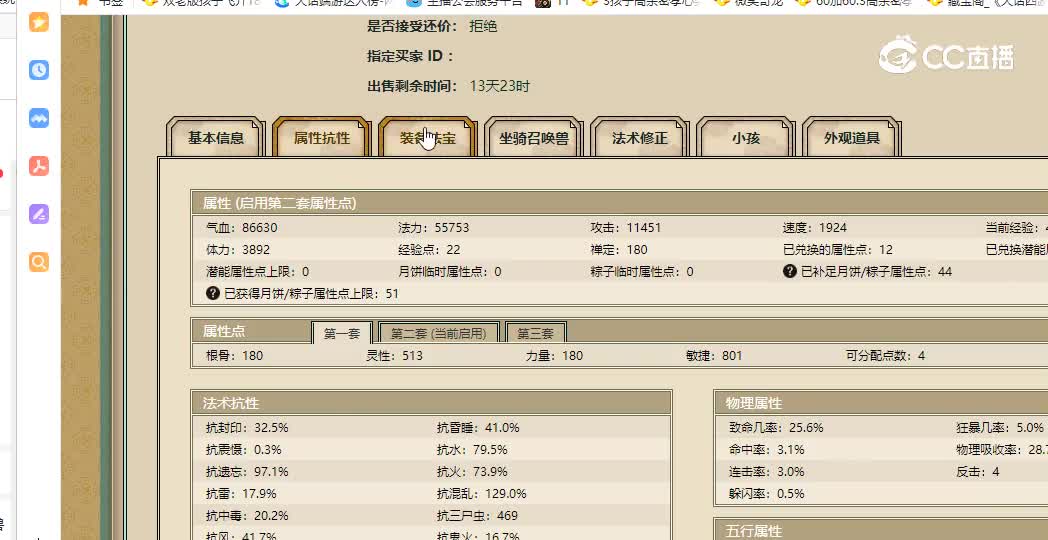The height and width of the screenshot is (540, 1048).
Task: Click the blue wave sidebar icon
Action: [39, 118]
